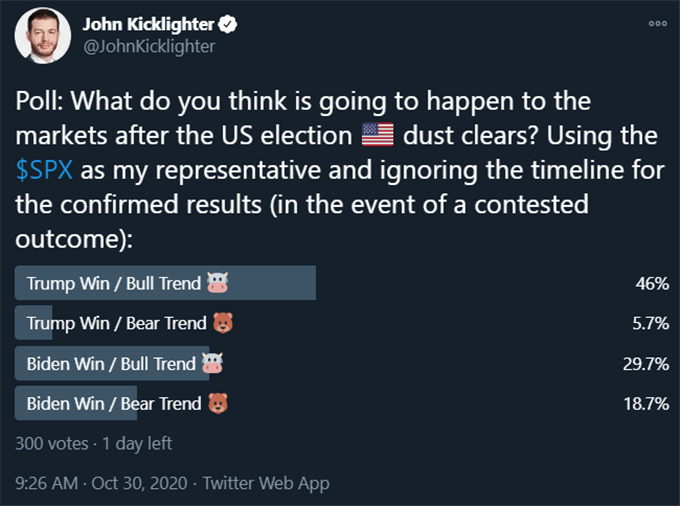Open the three-dot more options menu
Screen dimensions: 680x506
point(657,23)
